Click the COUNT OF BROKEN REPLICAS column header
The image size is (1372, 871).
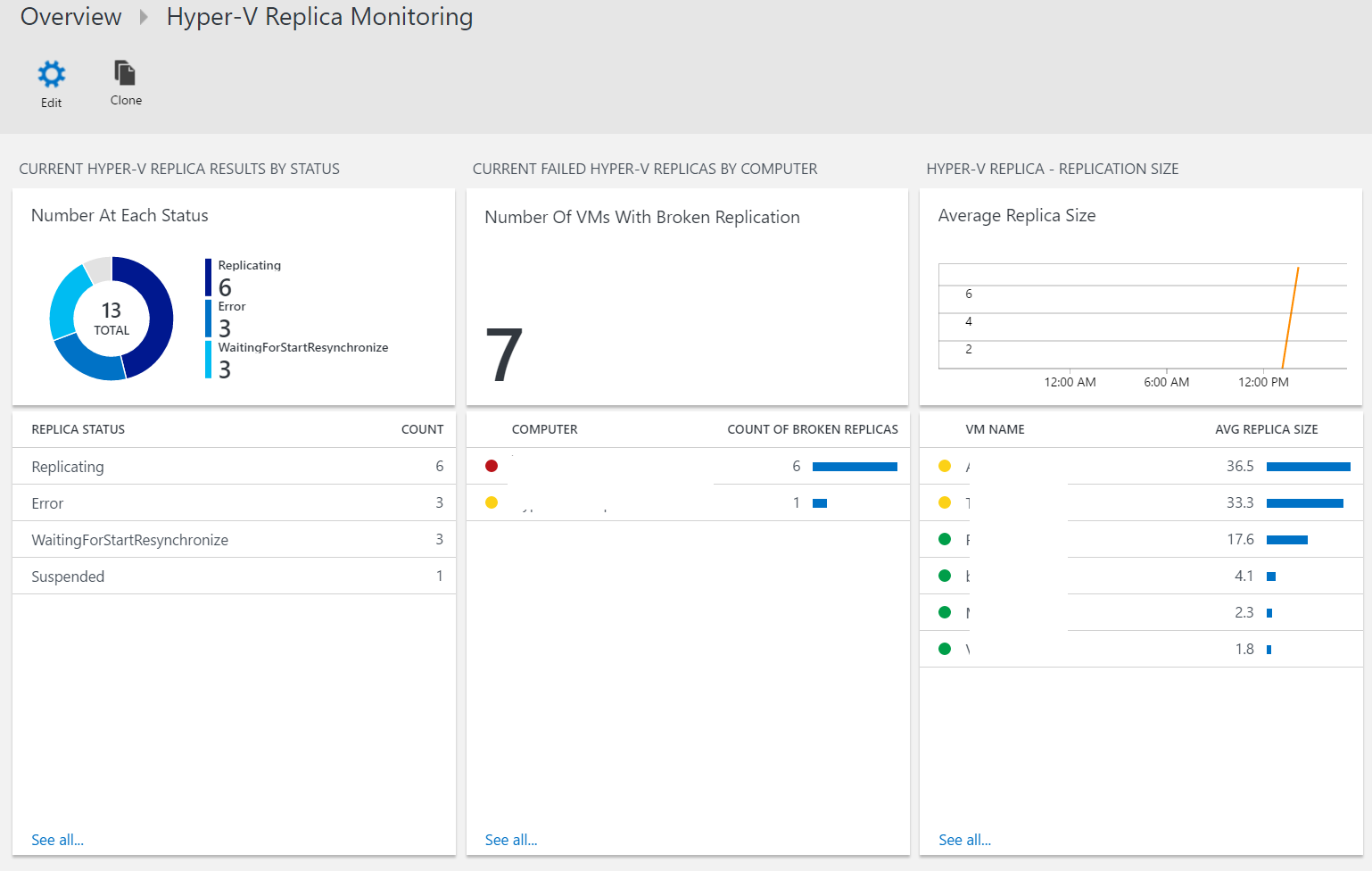(813, 429)
